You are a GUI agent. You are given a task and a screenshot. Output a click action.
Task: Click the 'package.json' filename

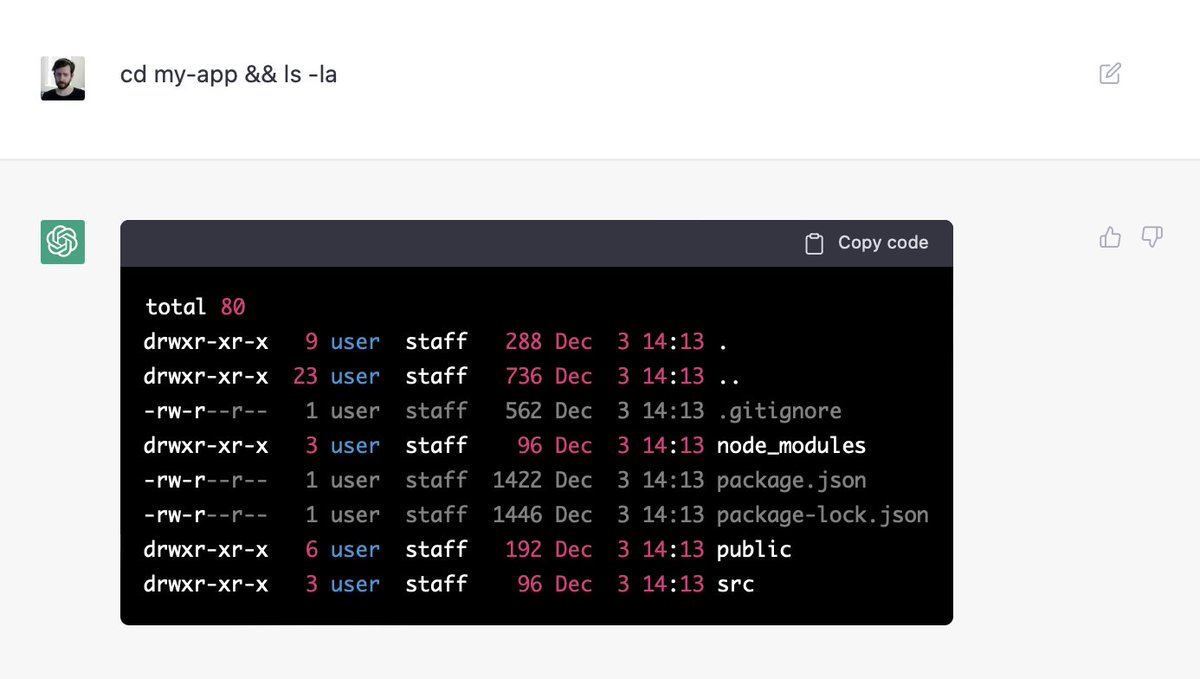click(x=791, y=480)
